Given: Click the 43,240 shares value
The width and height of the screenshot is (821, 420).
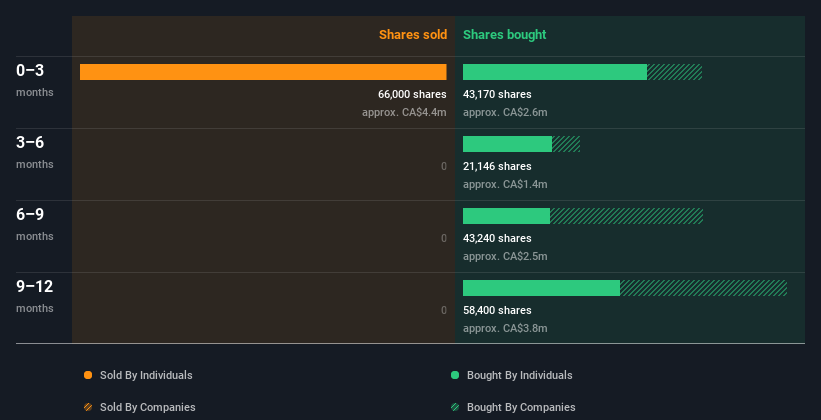Looking at the screenshot, I should [x=497, y=238].
